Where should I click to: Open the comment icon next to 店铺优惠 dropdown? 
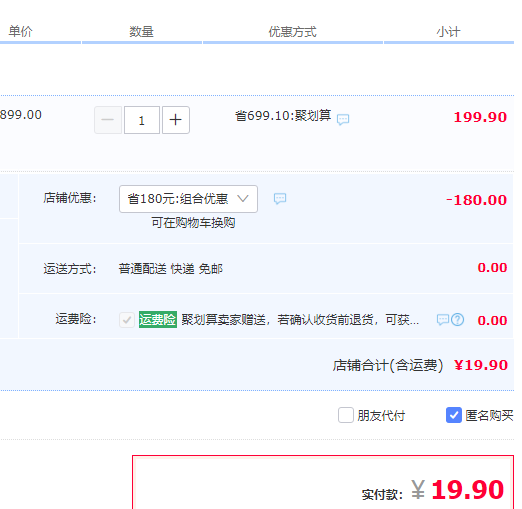click(280, 198)
